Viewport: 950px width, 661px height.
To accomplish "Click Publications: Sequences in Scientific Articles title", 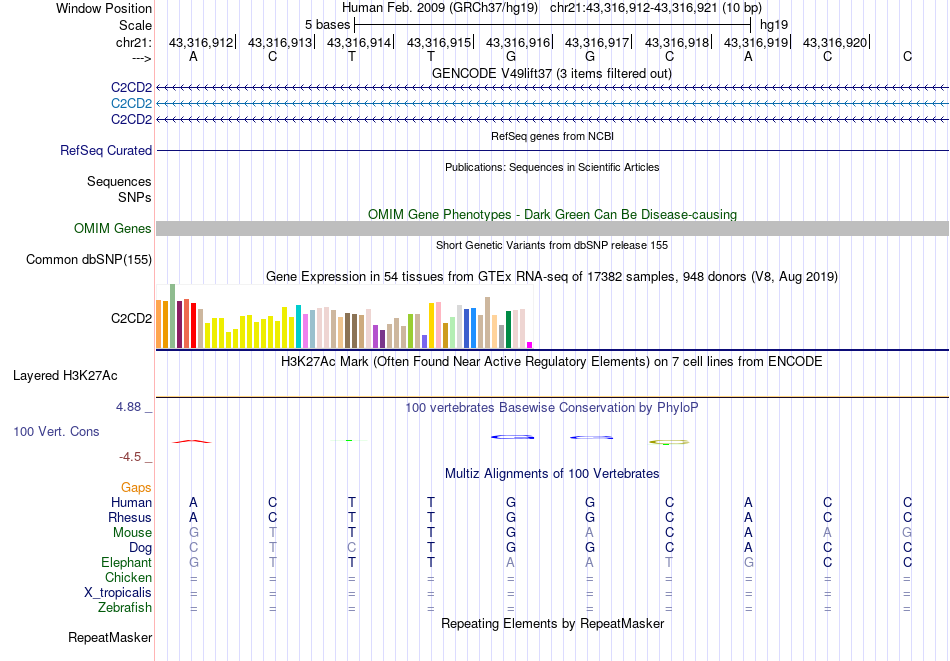I will click(552, 167).
